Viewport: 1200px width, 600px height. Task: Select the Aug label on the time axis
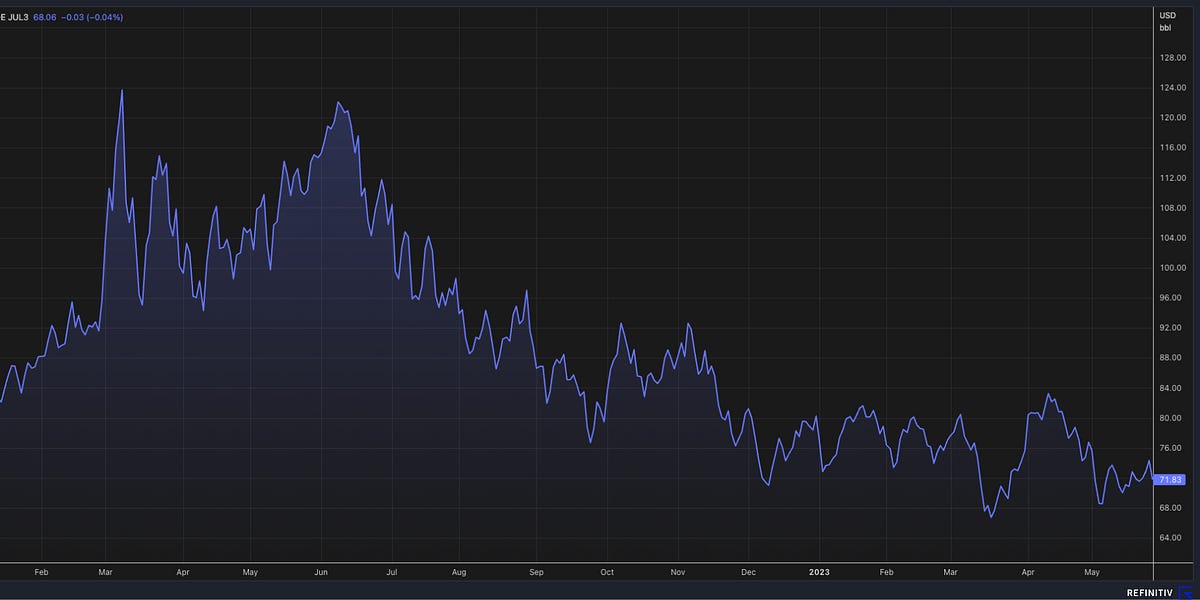(459, 572)
